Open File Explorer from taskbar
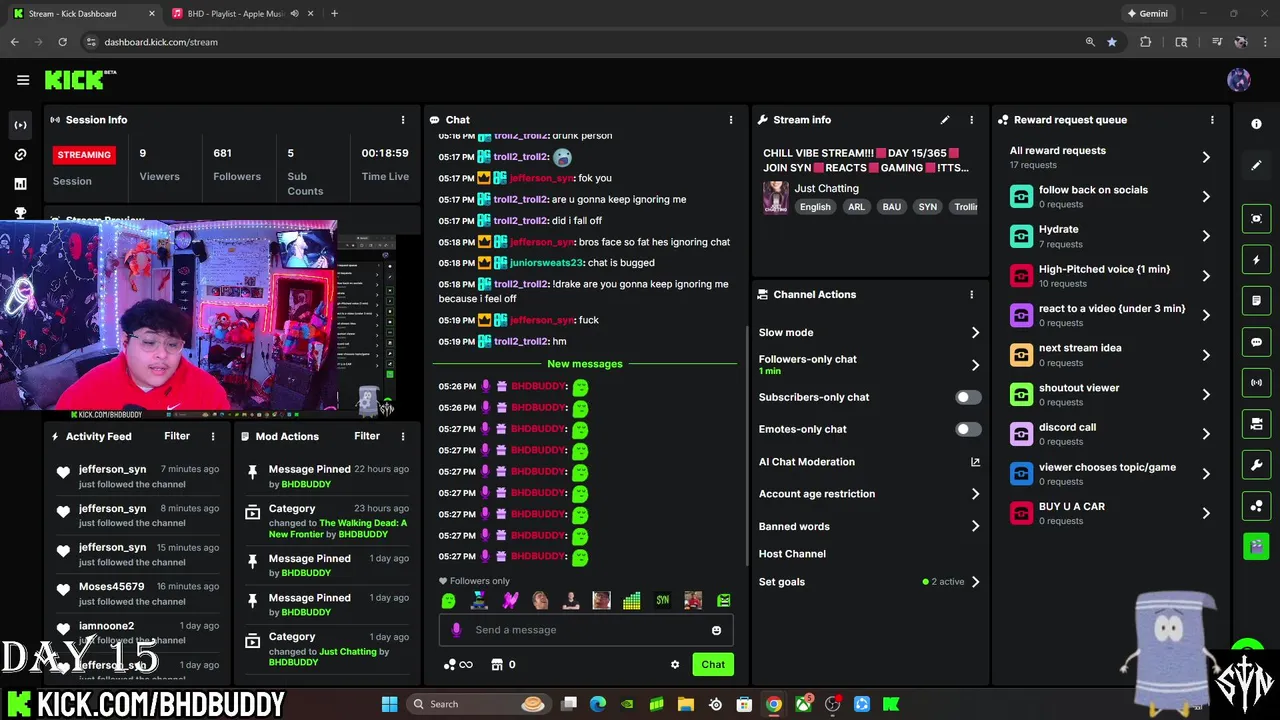The height and width of the screenshot is (720, 1280). [685, 704]
